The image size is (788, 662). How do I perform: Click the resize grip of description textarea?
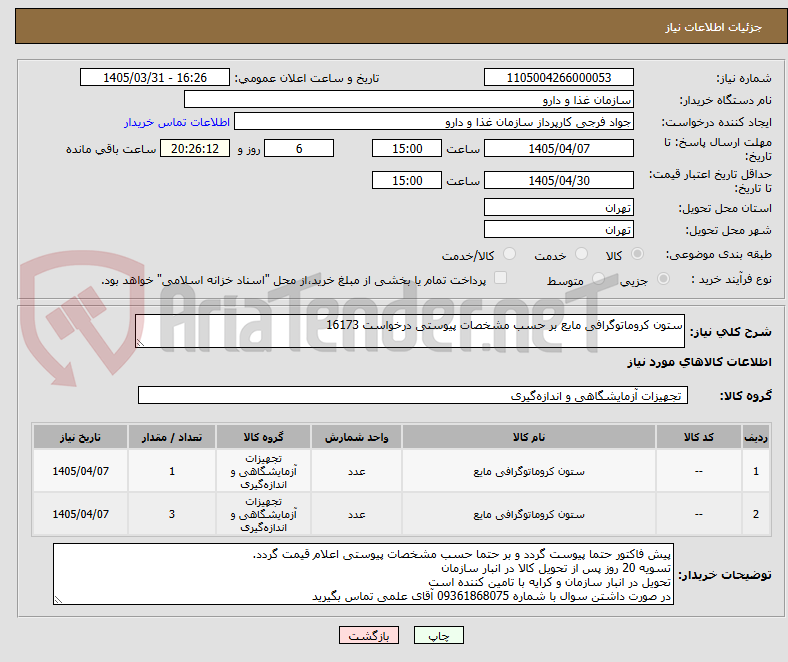[140, 343]
